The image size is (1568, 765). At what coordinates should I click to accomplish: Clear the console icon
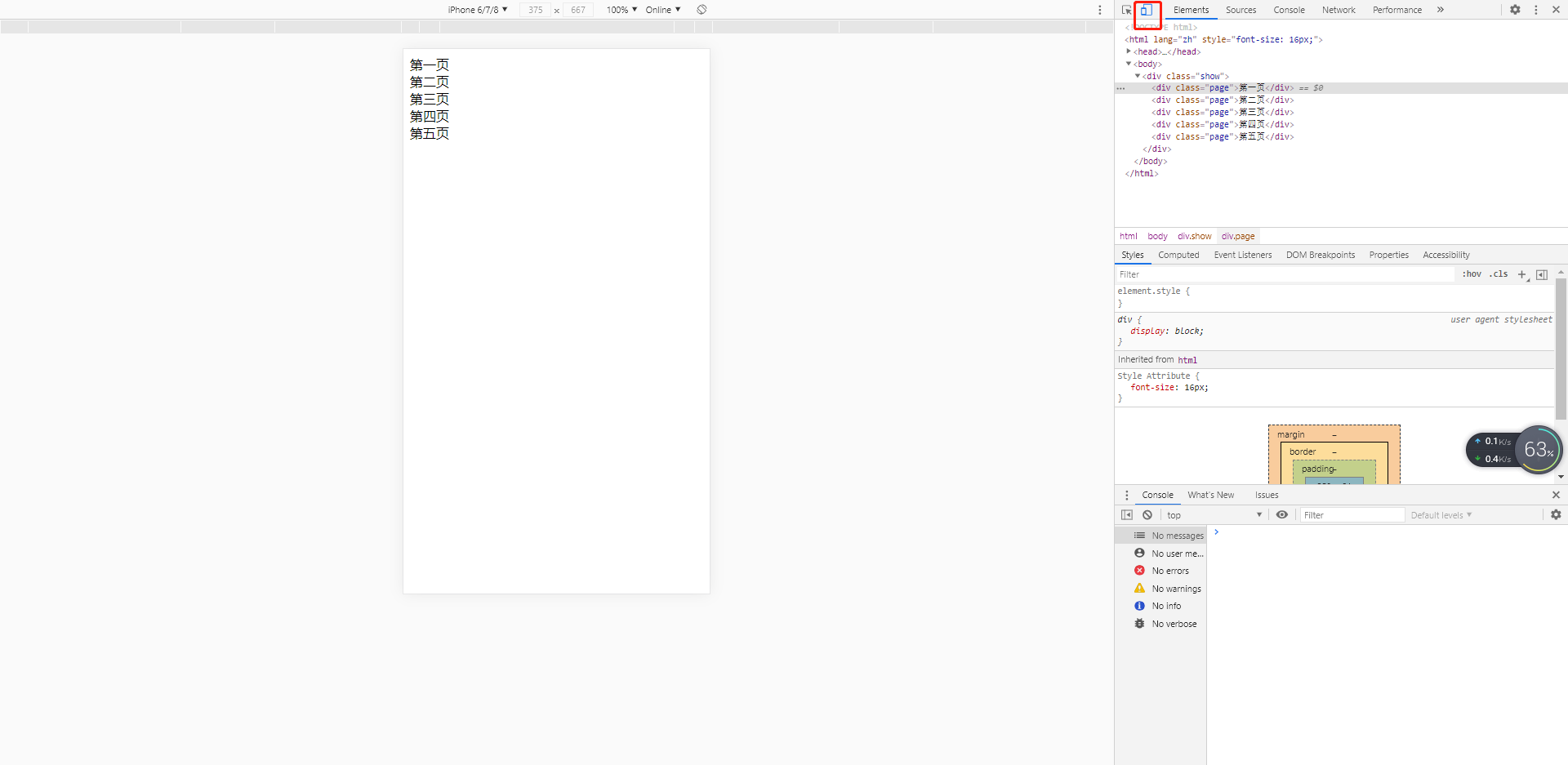click(x=1147, y=515)
